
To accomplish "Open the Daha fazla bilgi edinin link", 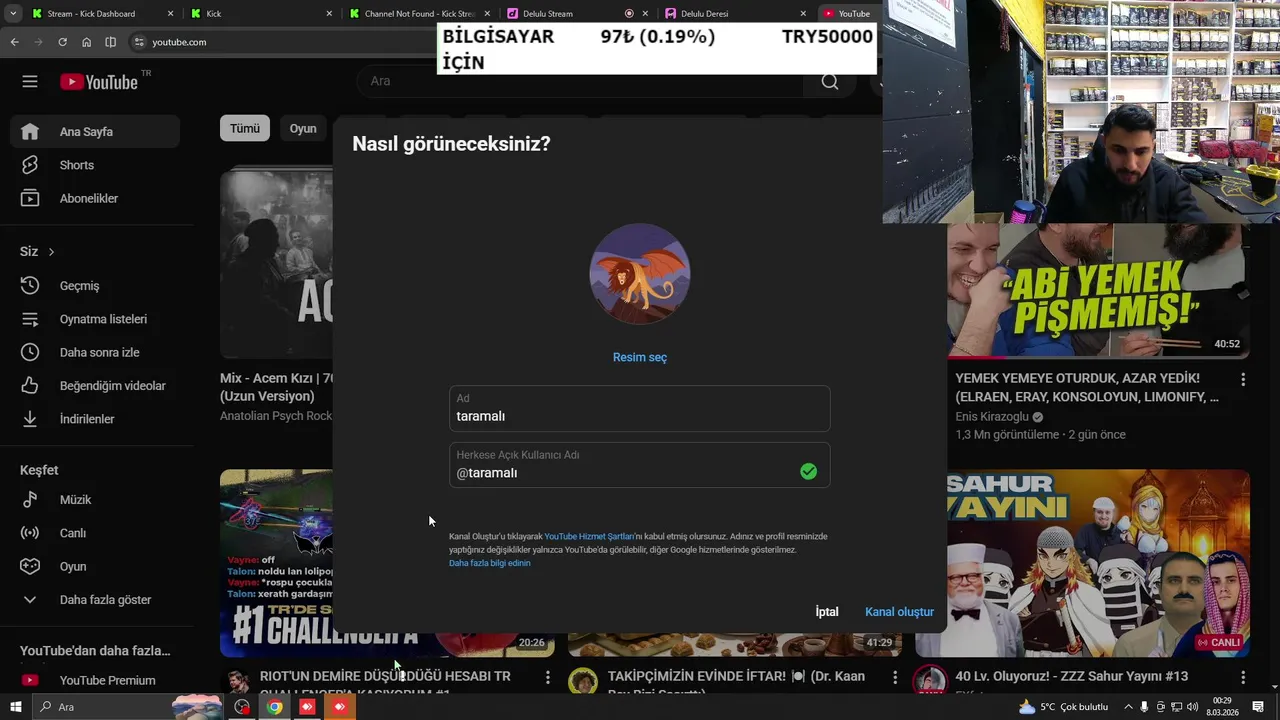I will point(490,563).
